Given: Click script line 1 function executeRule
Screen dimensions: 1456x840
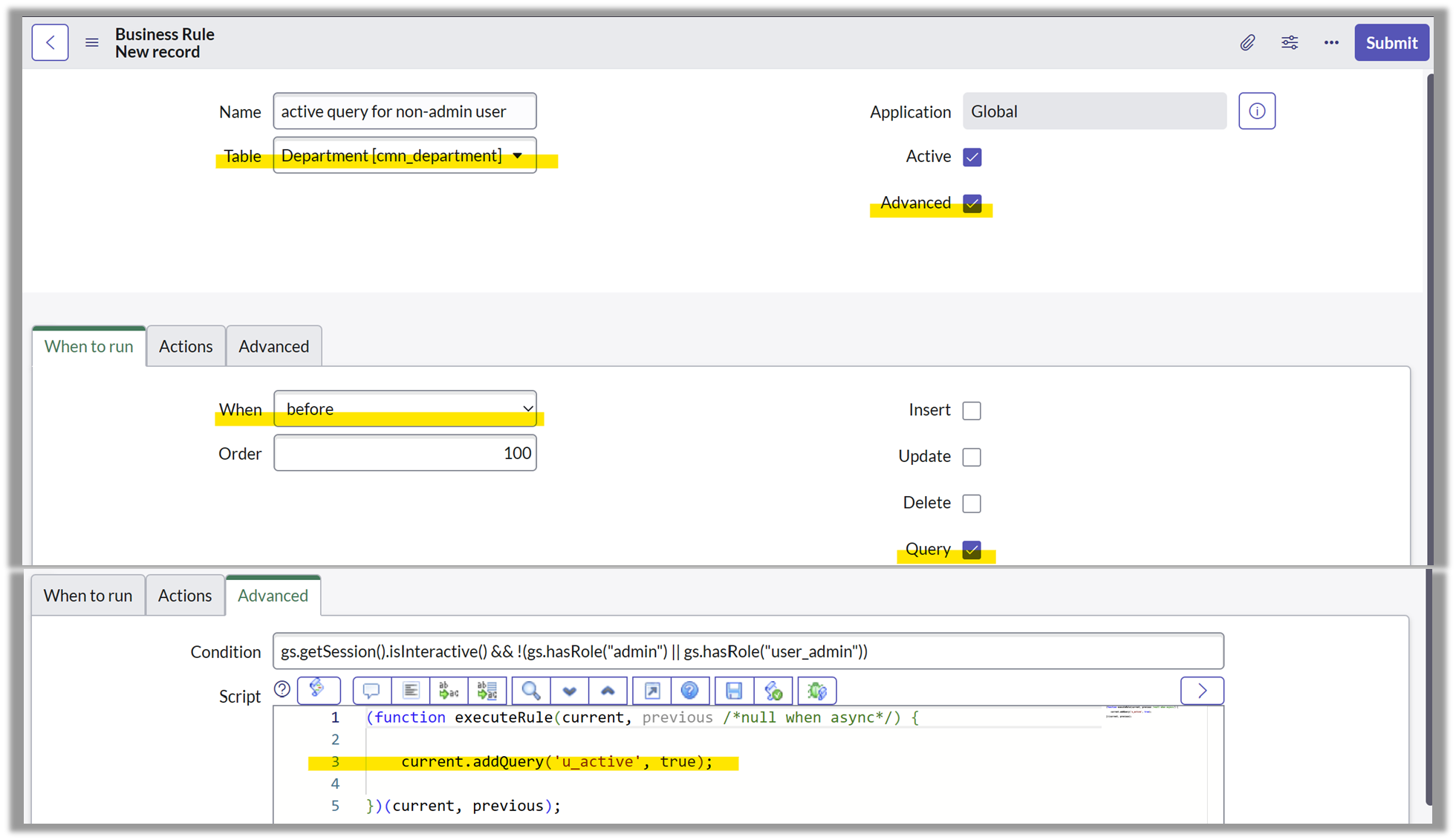Looking at the screenshot, I should [643, 717].
